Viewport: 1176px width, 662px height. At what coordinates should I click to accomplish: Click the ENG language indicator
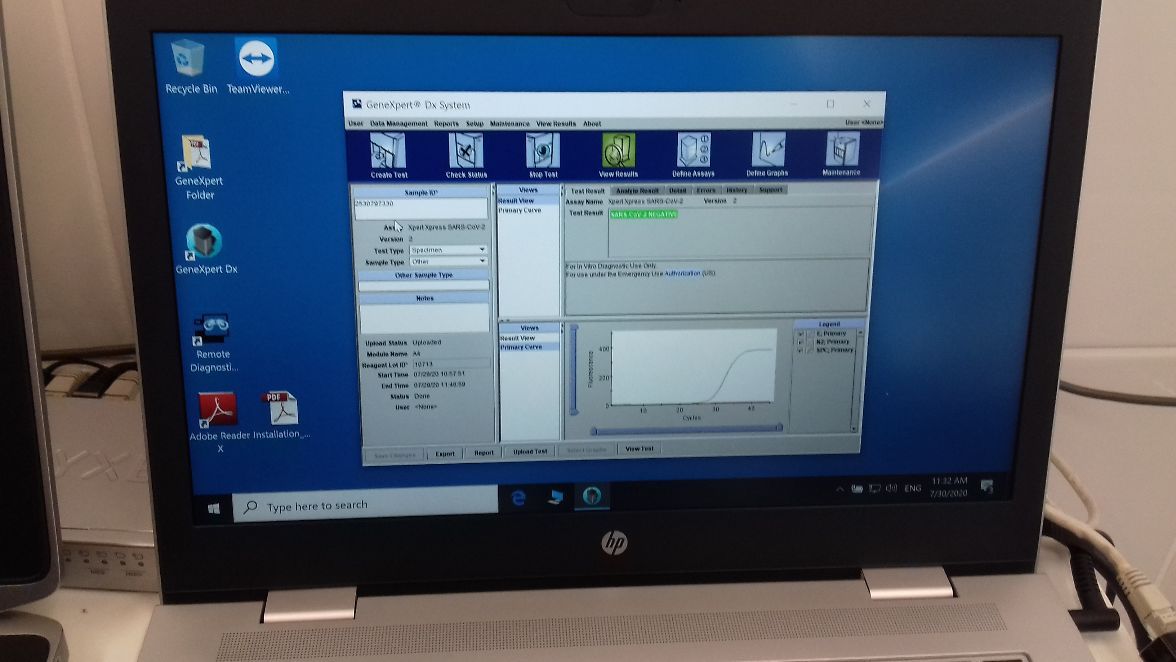point(912,488)
